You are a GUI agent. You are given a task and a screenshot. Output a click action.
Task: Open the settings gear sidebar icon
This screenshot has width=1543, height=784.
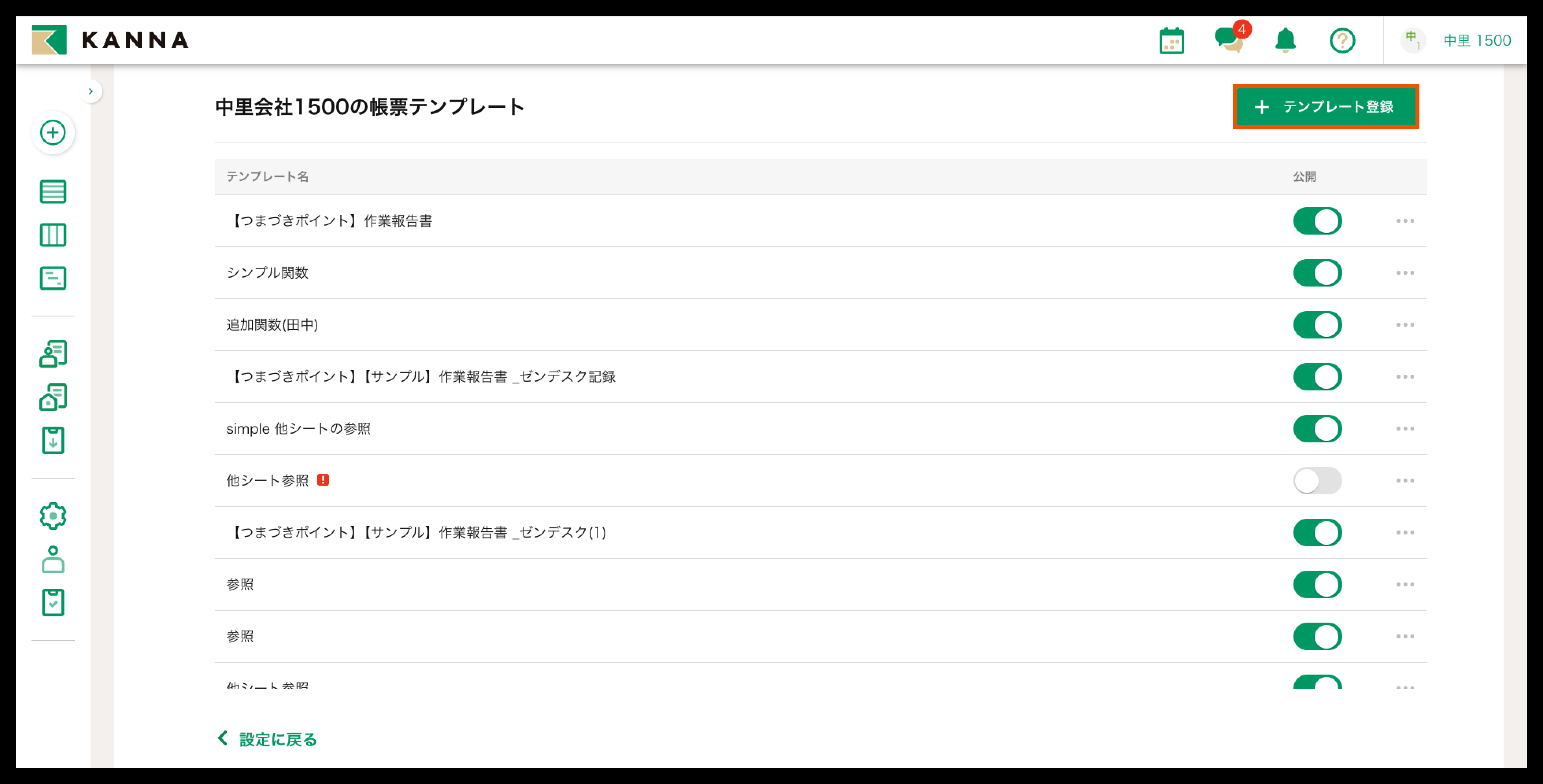click(x=53, y=516)
